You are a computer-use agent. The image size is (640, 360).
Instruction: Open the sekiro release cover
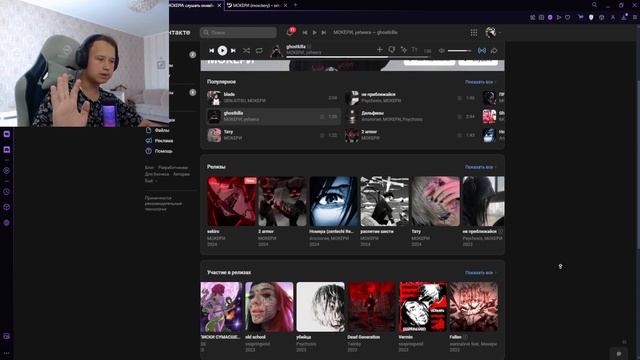click(x=231, y=201)
